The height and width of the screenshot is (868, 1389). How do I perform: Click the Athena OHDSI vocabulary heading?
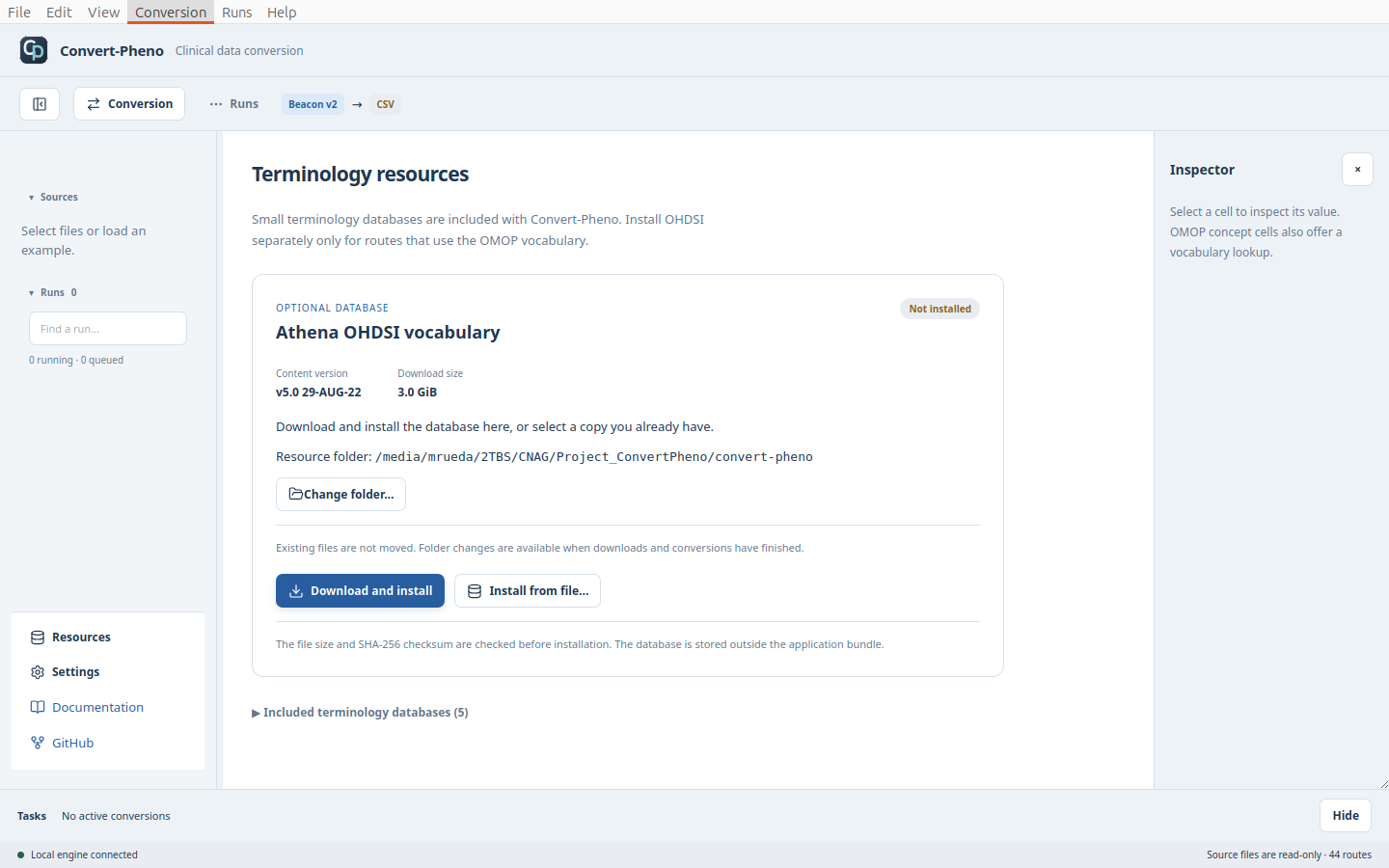(x=388, y=333)
